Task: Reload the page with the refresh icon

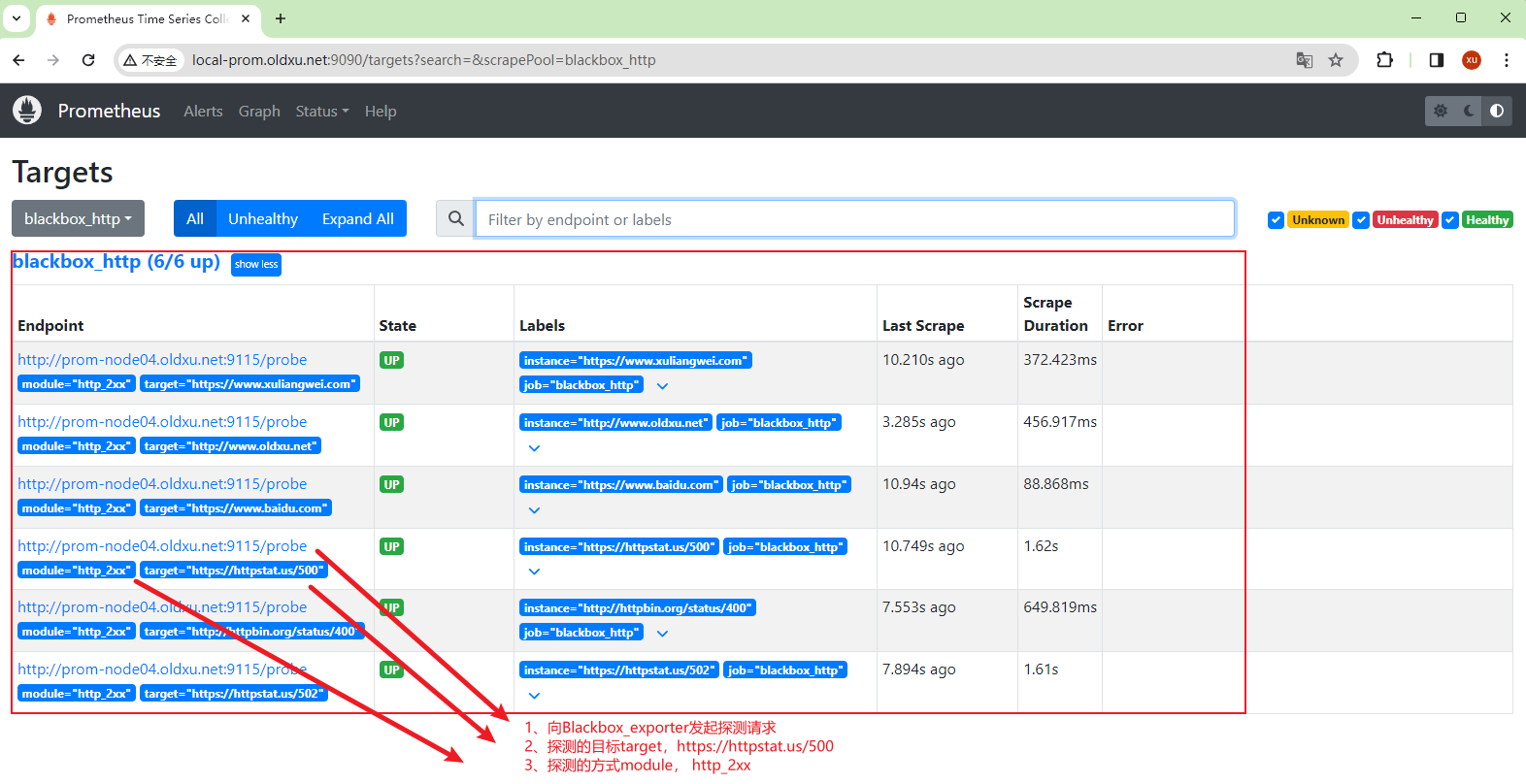Action: tap(88, 60)
